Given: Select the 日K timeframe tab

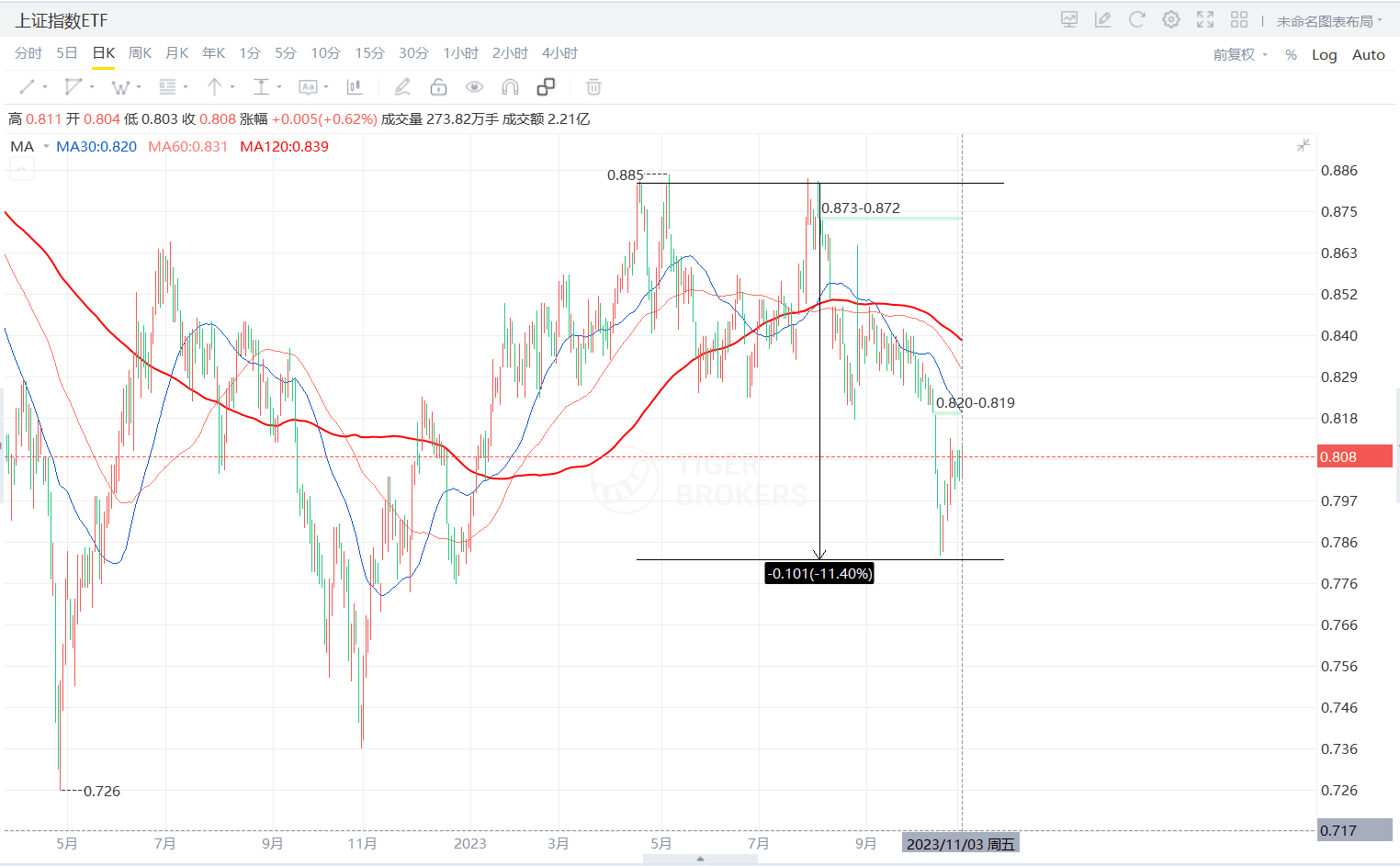Looking at the screenshot, I should coord(104,53).
